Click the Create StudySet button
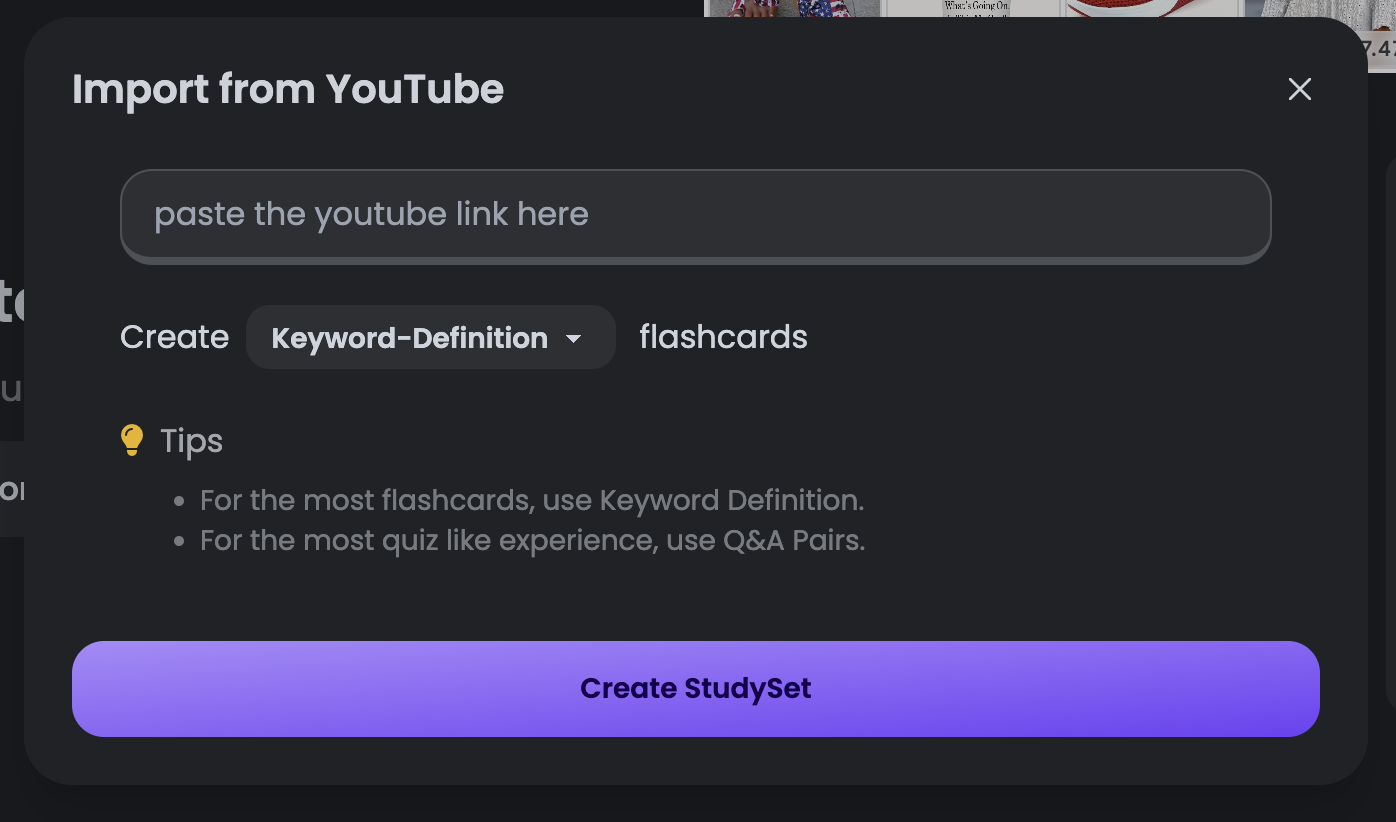 696,688
